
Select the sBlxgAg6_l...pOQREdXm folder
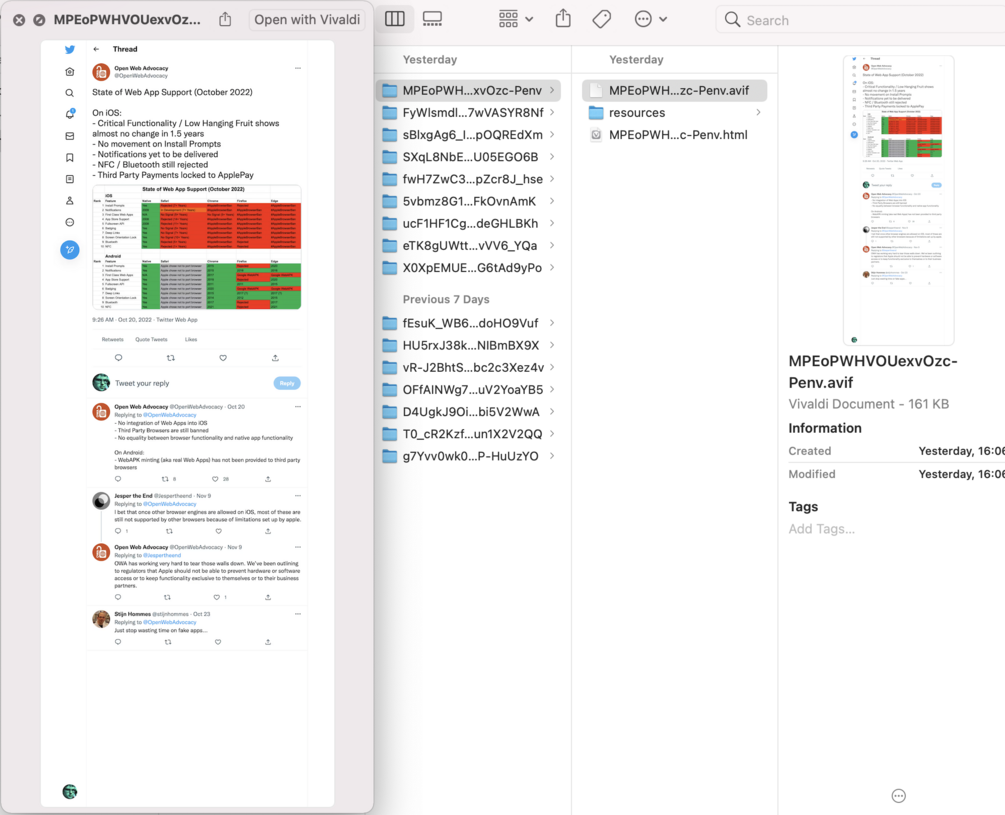469,135
